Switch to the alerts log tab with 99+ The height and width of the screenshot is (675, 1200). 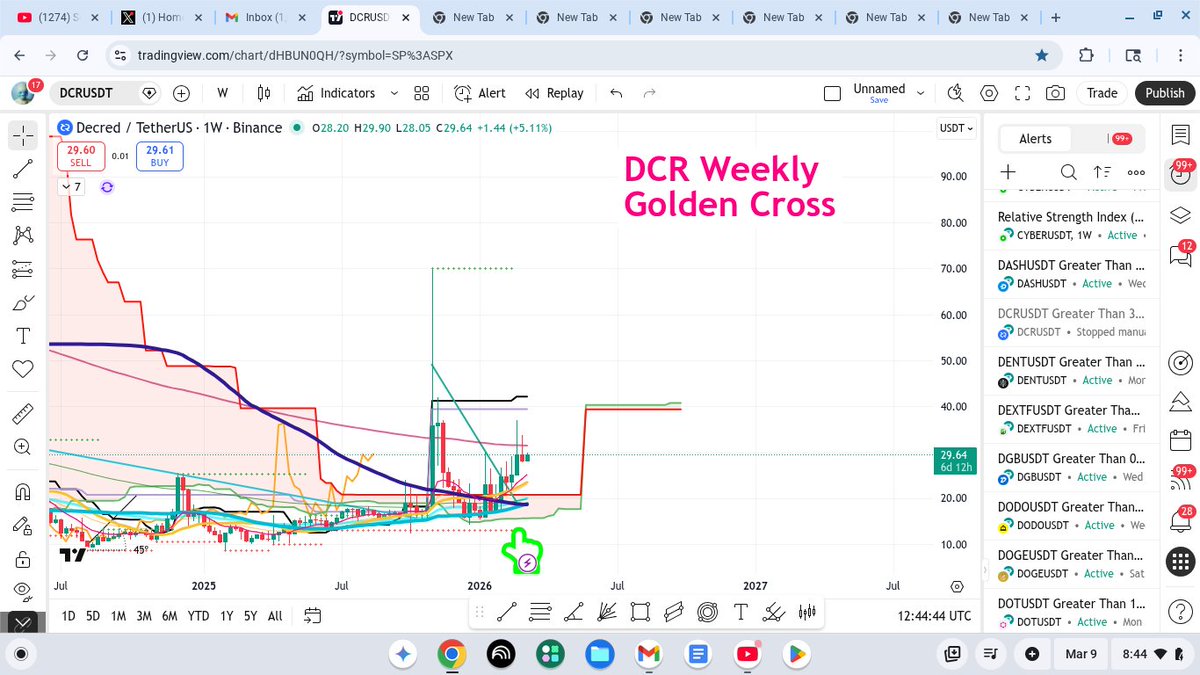tap(1120, 139)
